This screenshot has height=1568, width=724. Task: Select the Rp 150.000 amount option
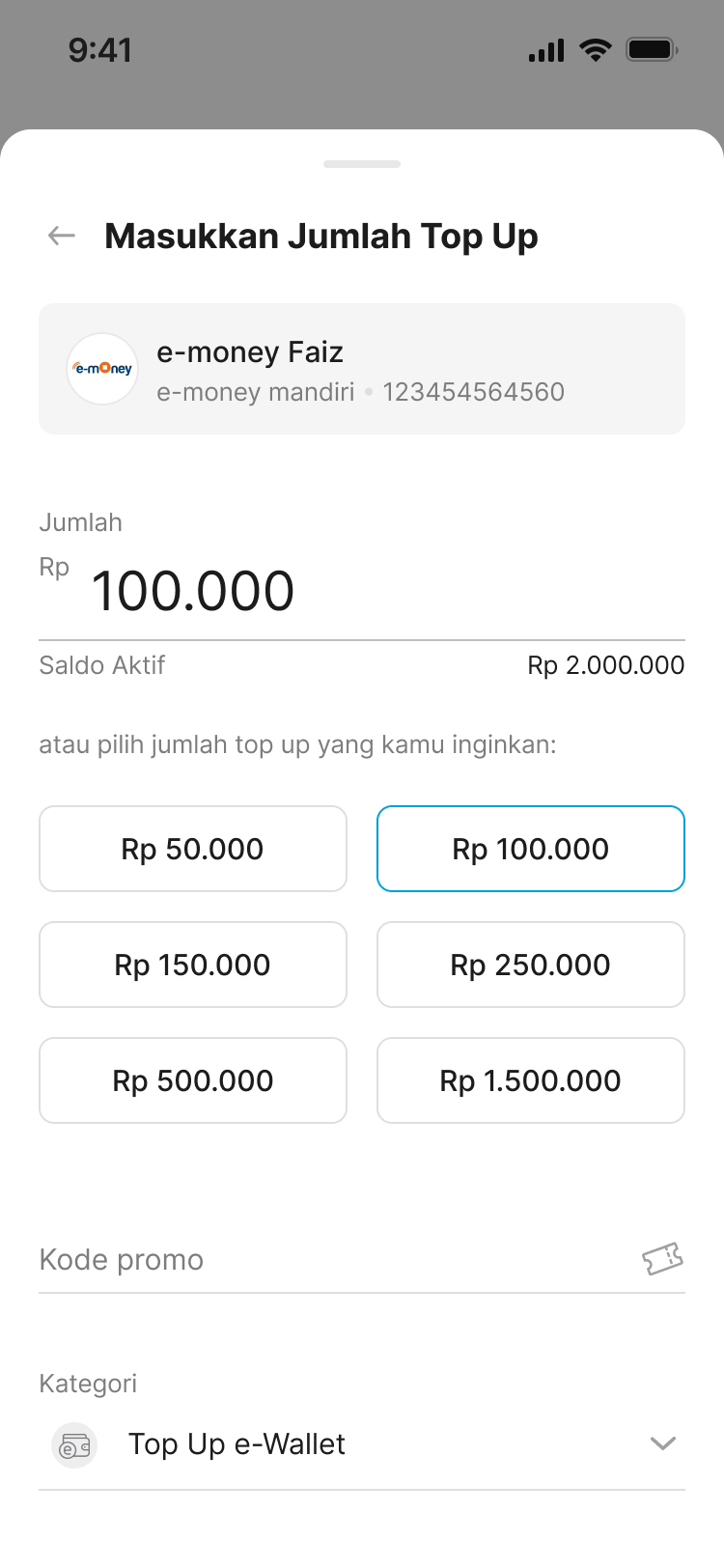pyautogui.click(x=193, y=965)
